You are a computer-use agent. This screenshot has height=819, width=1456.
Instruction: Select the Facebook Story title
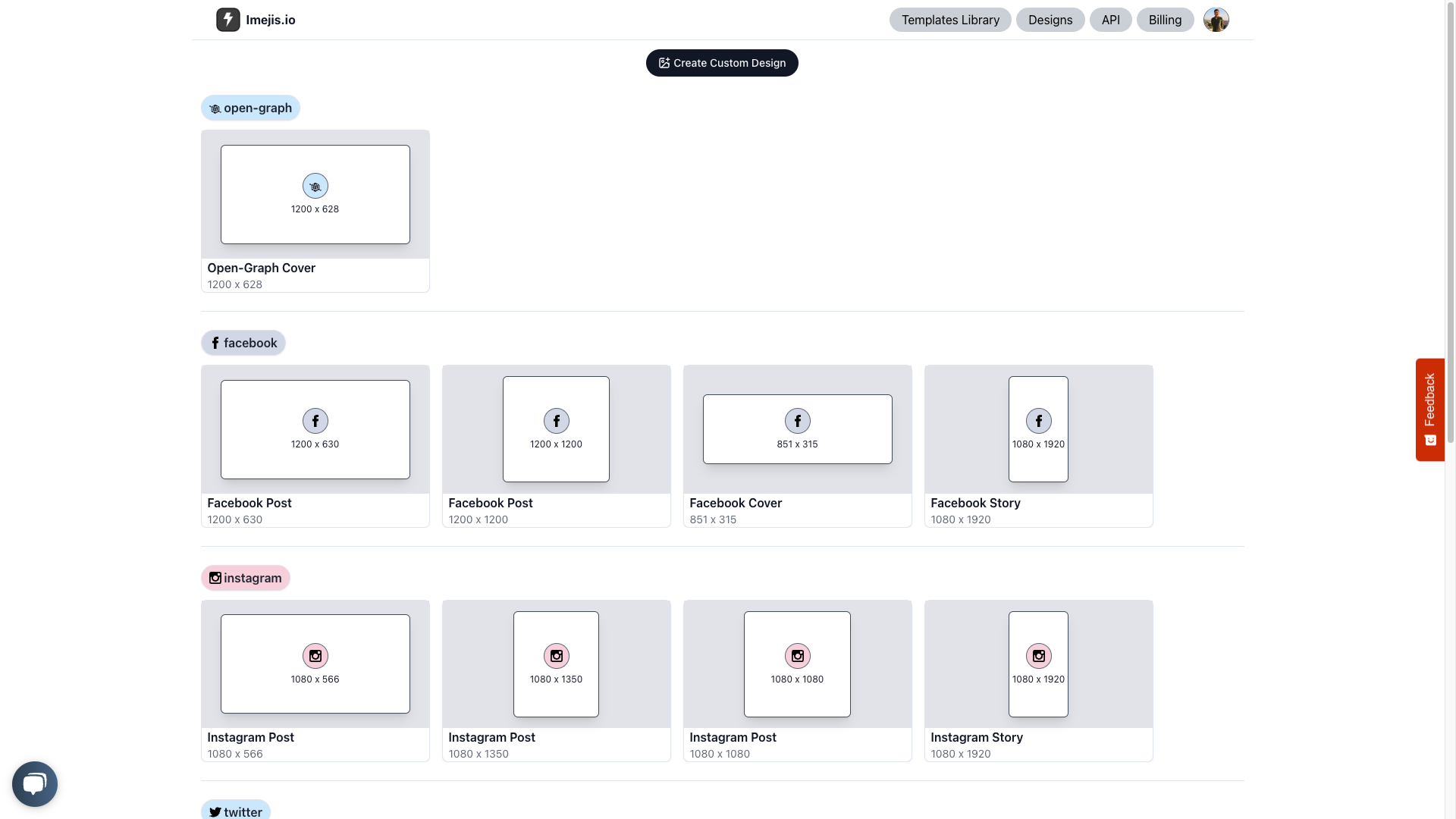click(x=975, y=503)
